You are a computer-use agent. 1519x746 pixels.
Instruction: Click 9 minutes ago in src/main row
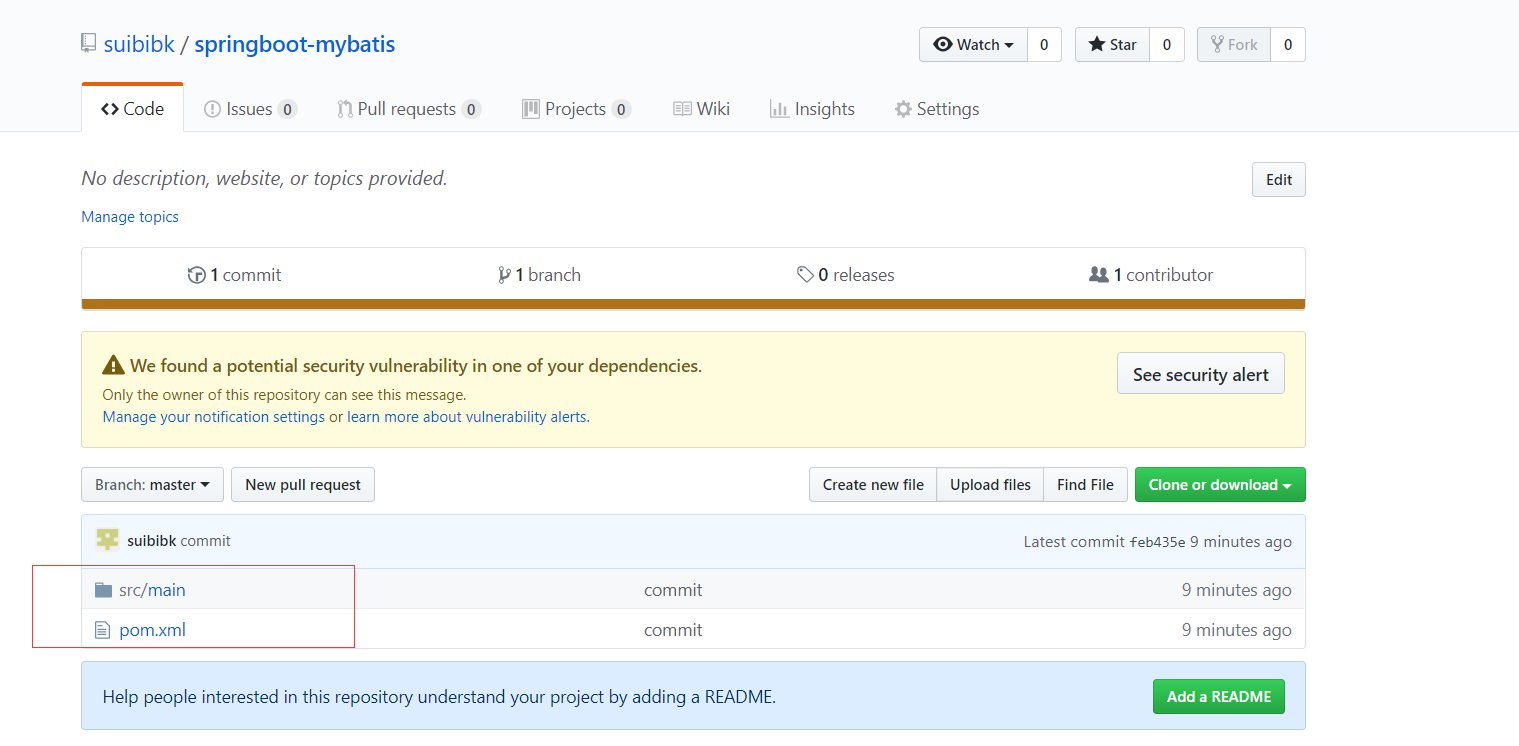point(1237,590)
